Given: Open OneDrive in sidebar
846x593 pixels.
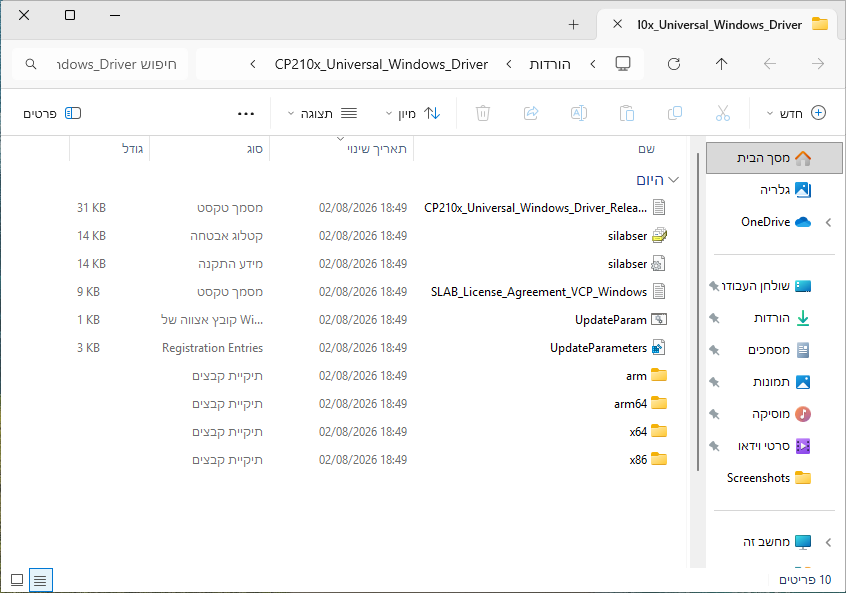Looking at the screenshot, I should [x=776, y=222].
